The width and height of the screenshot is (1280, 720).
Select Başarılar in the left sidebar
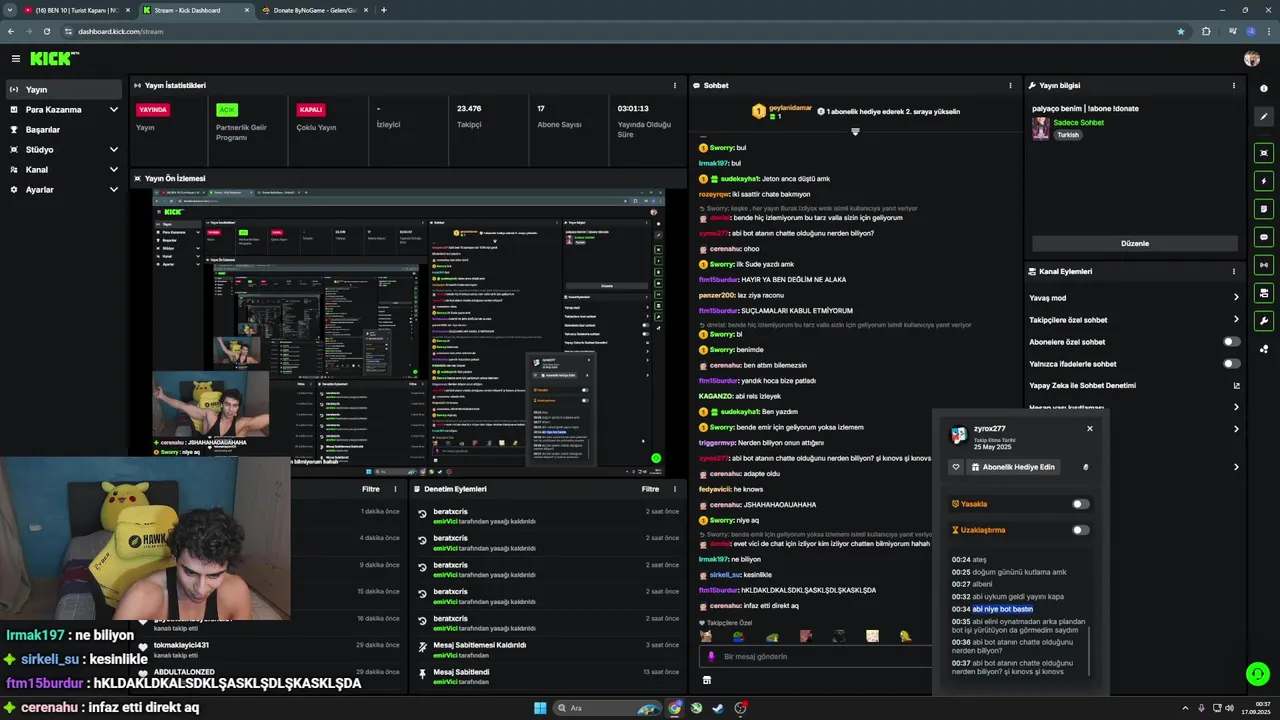64,129
